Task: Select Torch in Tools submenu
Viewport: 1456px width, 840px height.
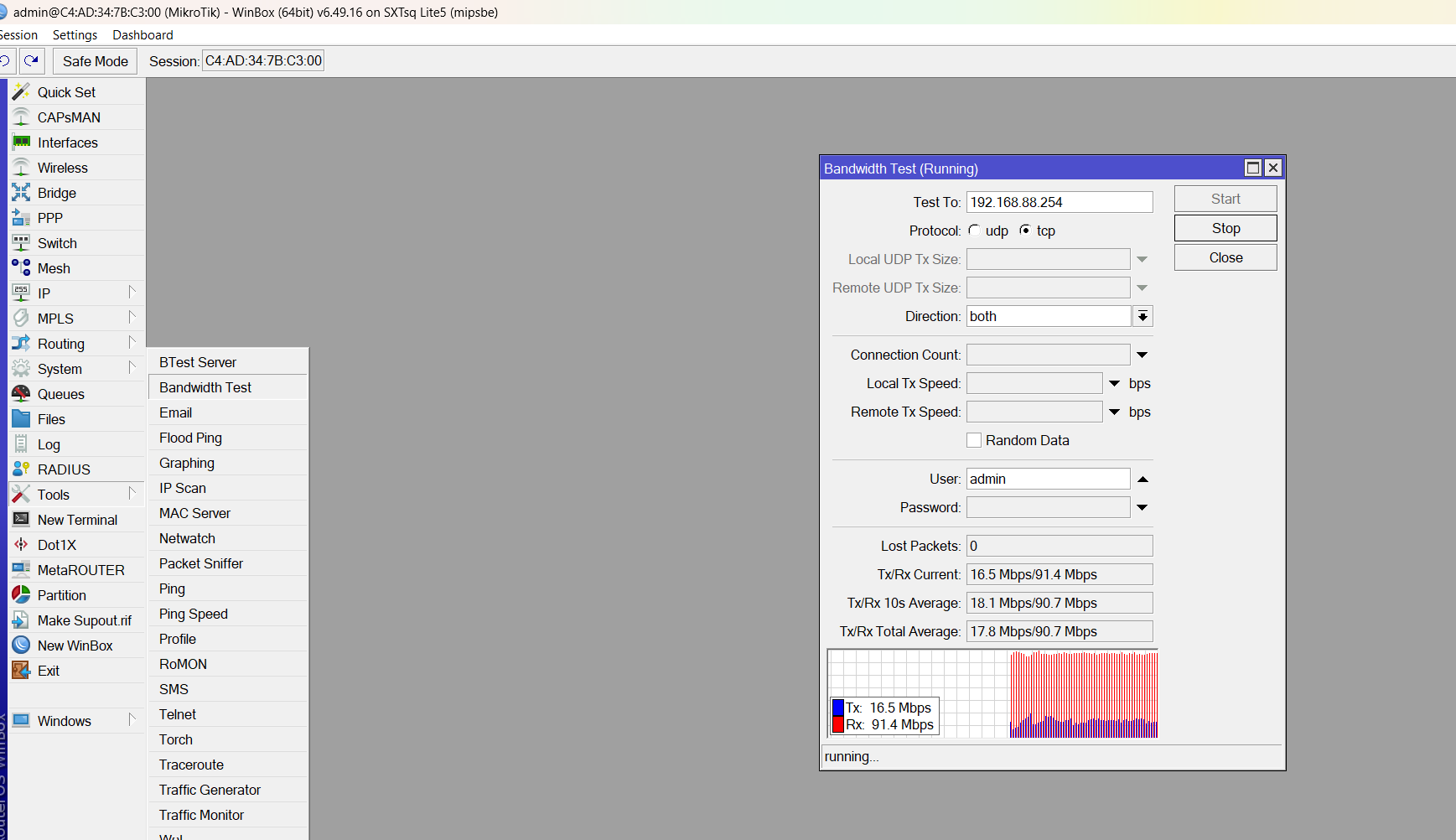Action: [228, 739]
